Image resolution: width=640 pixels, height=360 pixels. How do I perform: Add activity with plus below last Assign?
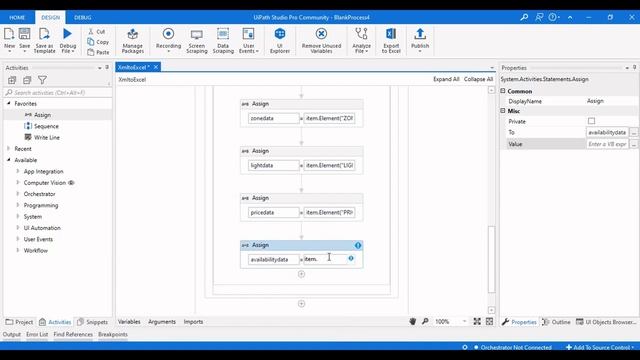[301, 274]
